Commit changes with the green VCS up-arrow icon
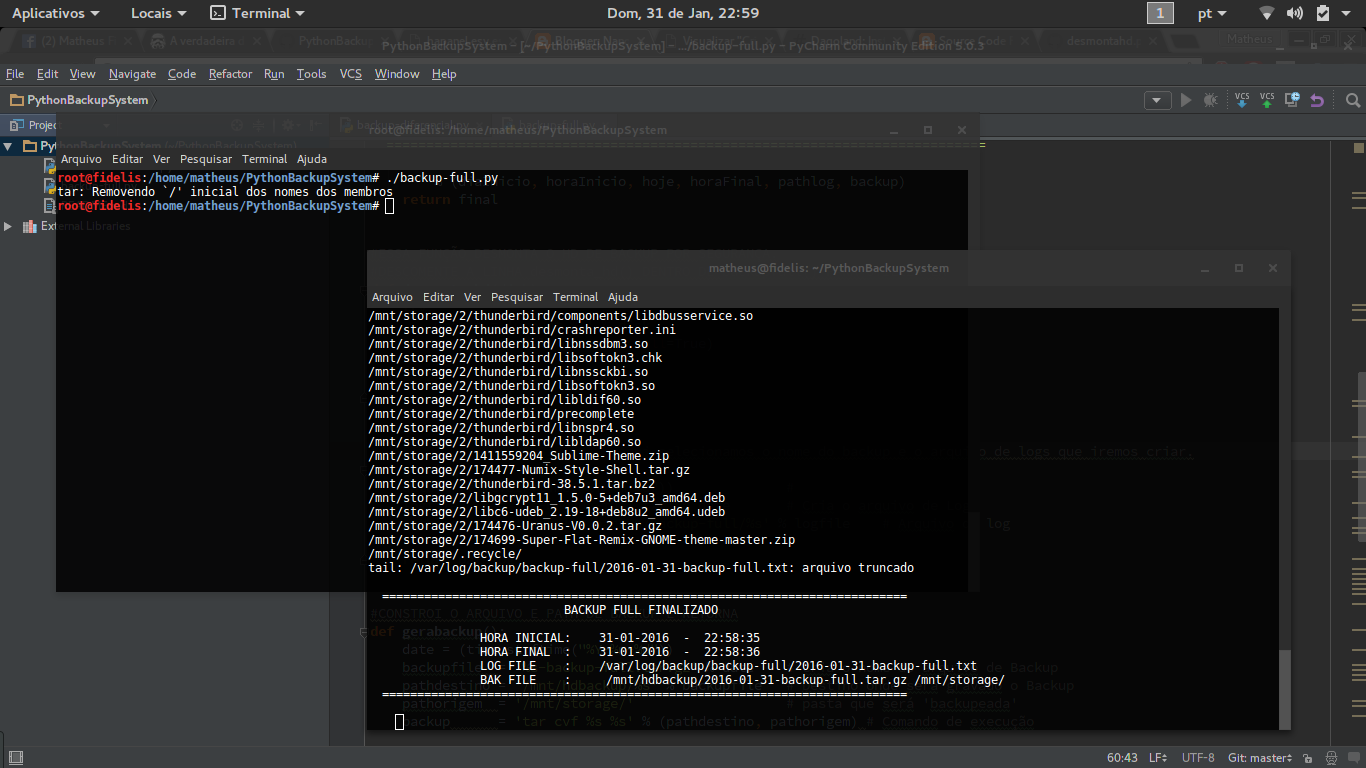The image size is (1366, 768). coord(1266,100)
